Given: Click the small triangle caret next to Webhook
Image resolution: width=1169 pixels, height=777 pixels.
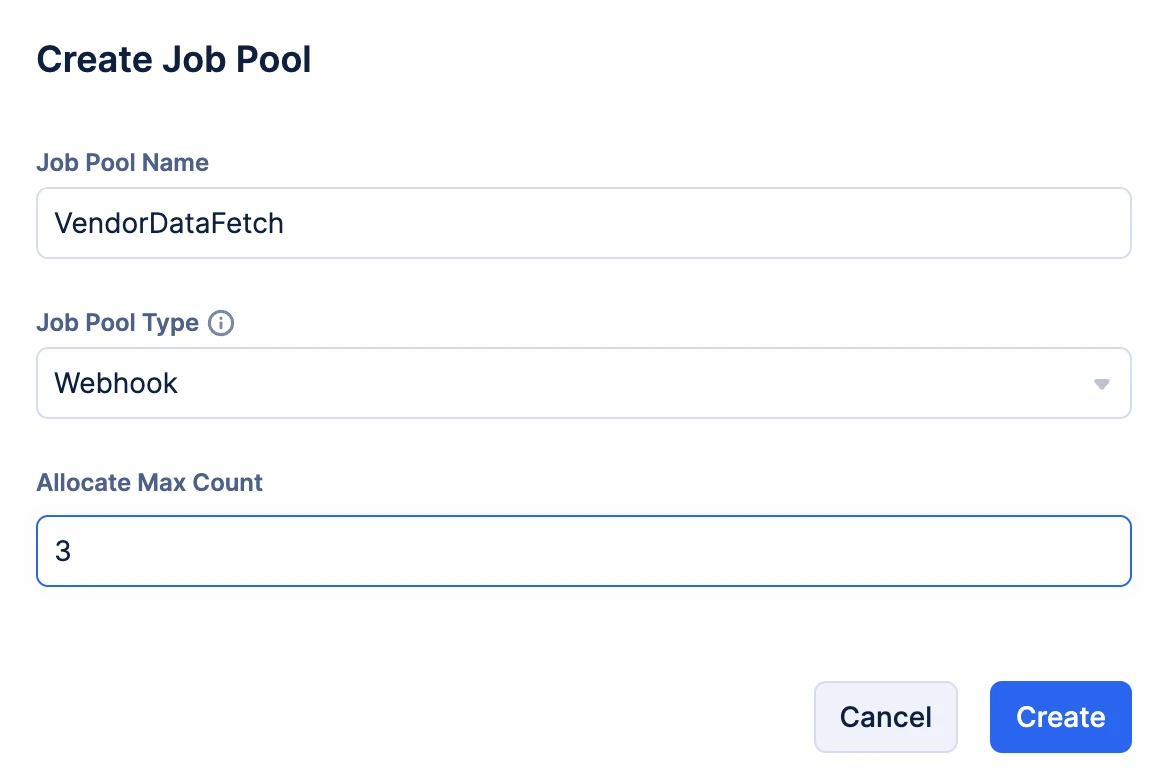Looking at the screenshot, I should click(x=1101, y=383).
